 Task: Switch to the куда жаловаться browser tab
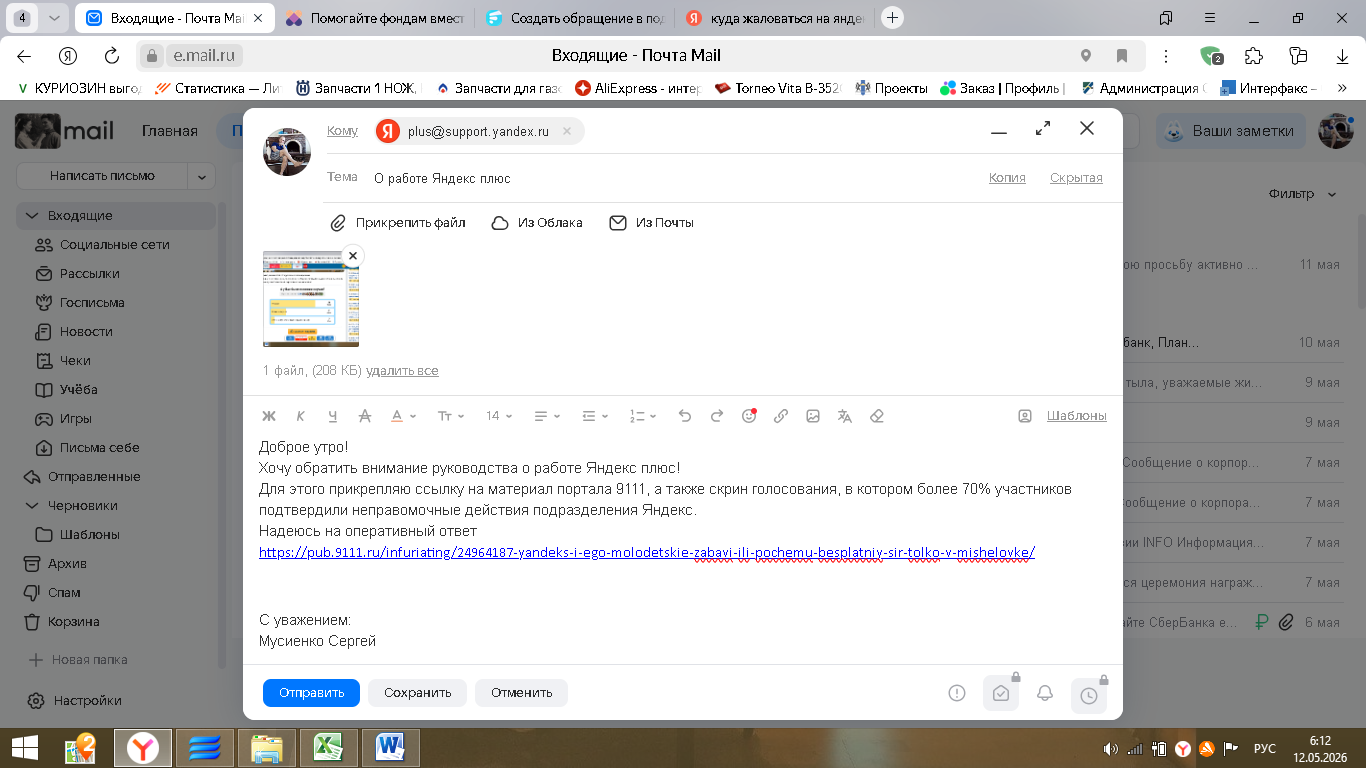pyautogui.click(x=775, y=18)
